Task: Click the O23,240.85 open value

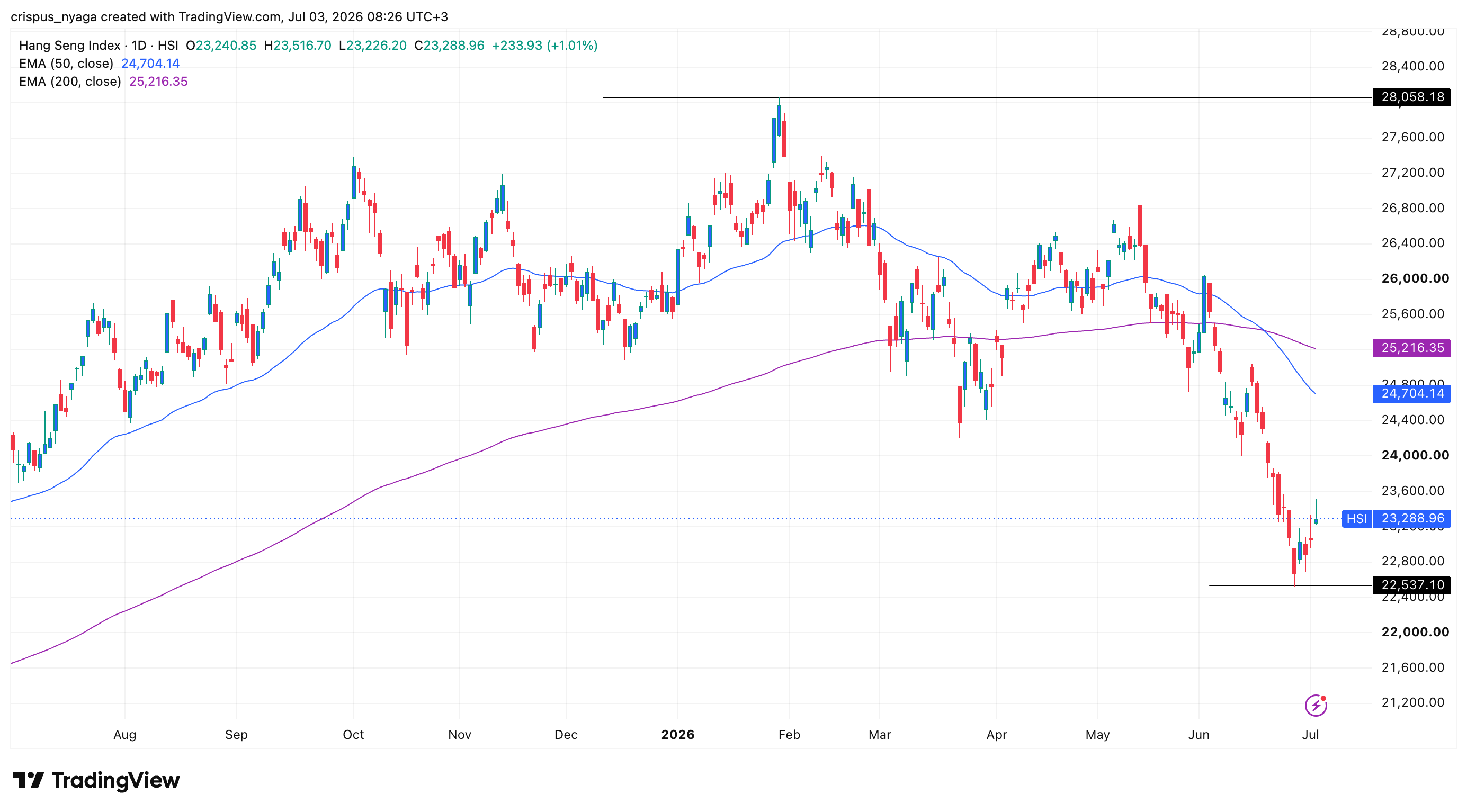Action: coord(221,45)
